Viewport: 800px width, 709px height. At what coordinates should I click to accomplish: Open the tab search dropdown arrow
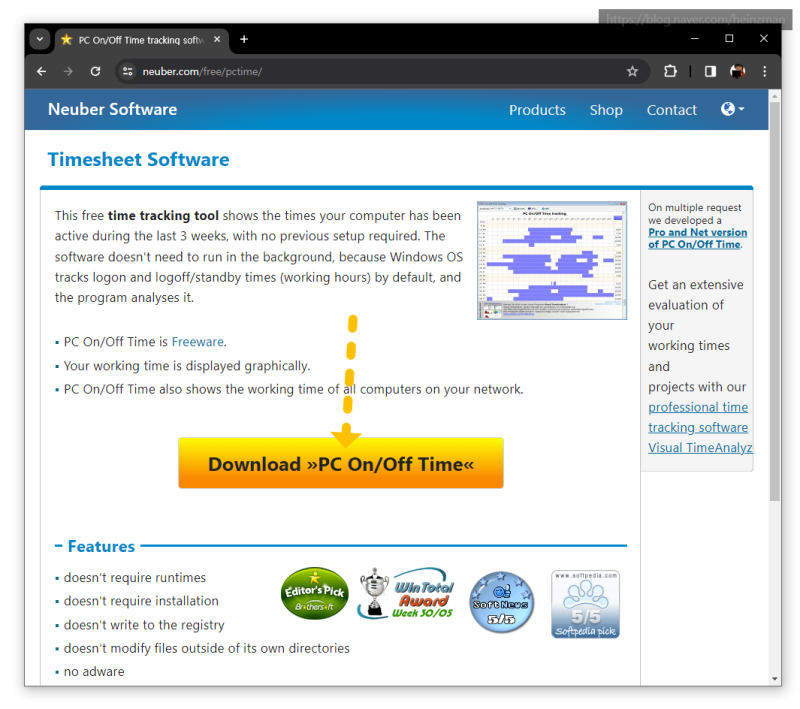(40, 39)
